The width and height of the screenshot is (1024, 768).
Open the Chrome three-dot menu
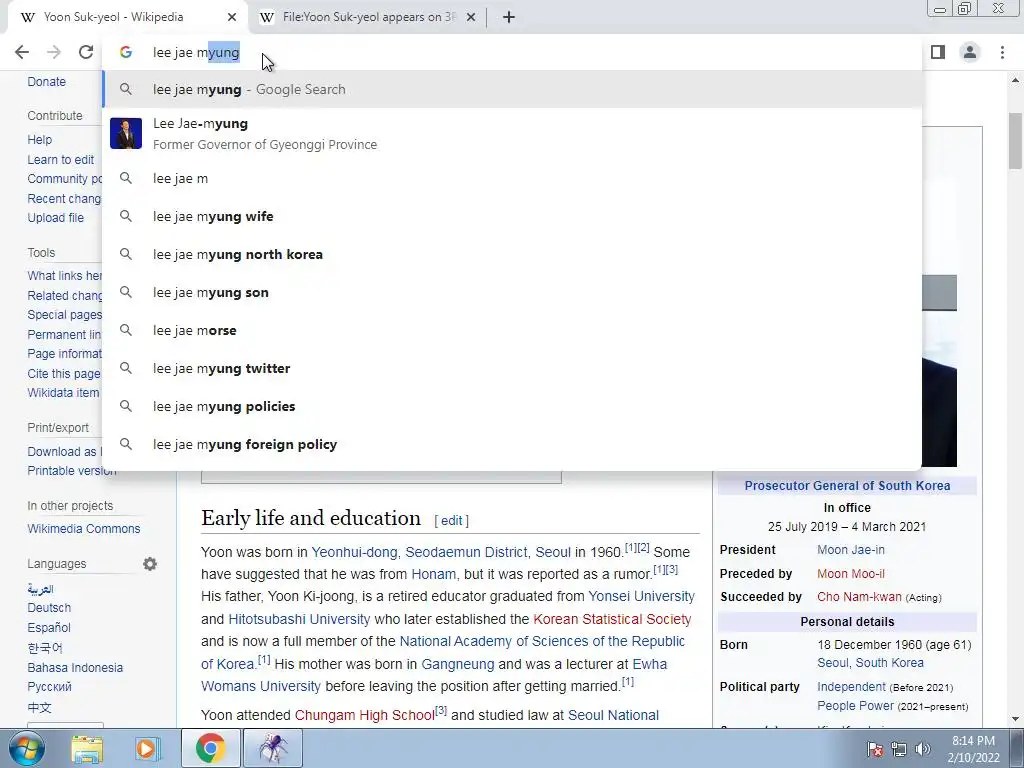1002,52
